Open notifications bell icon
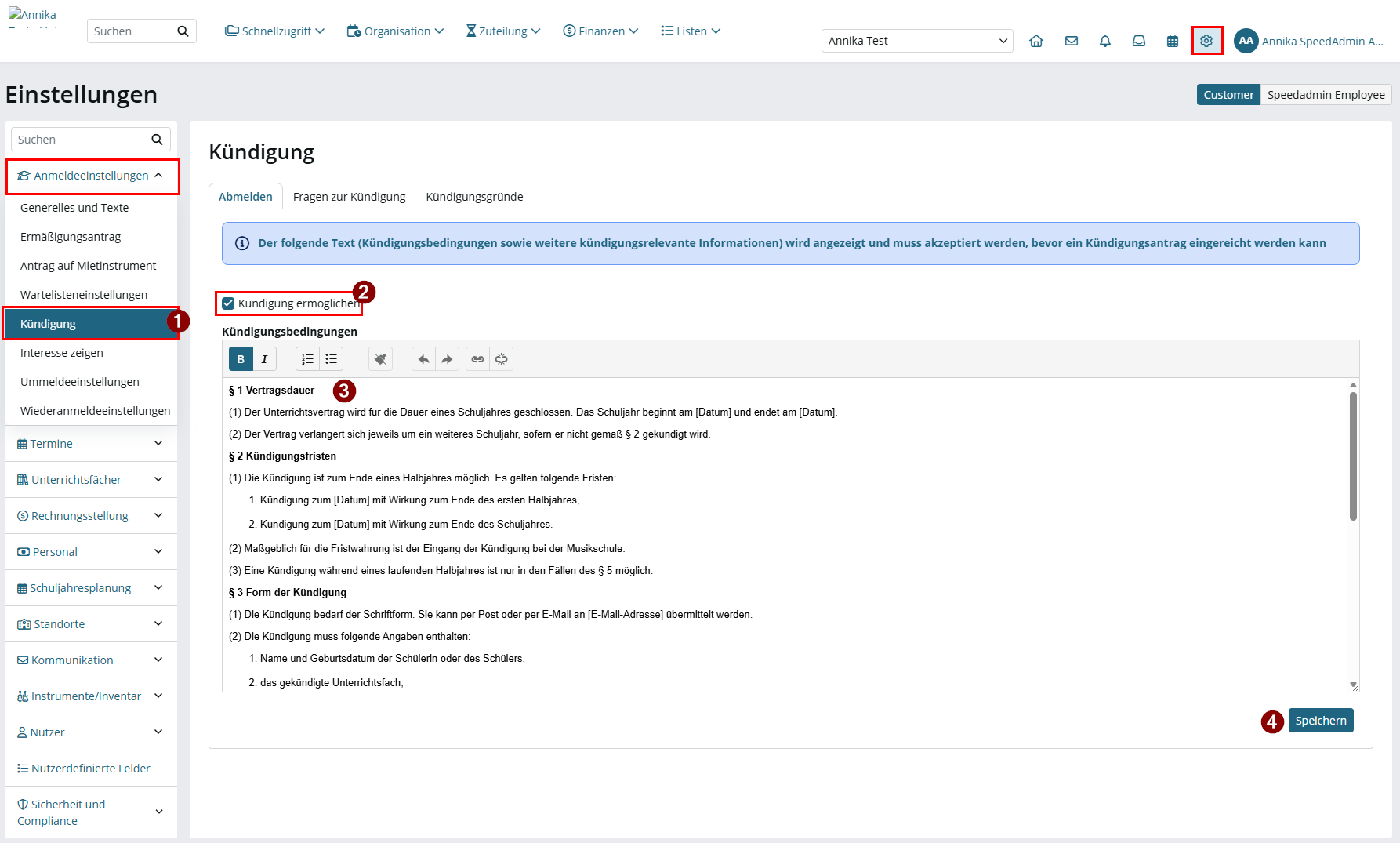 (1105, 41)
